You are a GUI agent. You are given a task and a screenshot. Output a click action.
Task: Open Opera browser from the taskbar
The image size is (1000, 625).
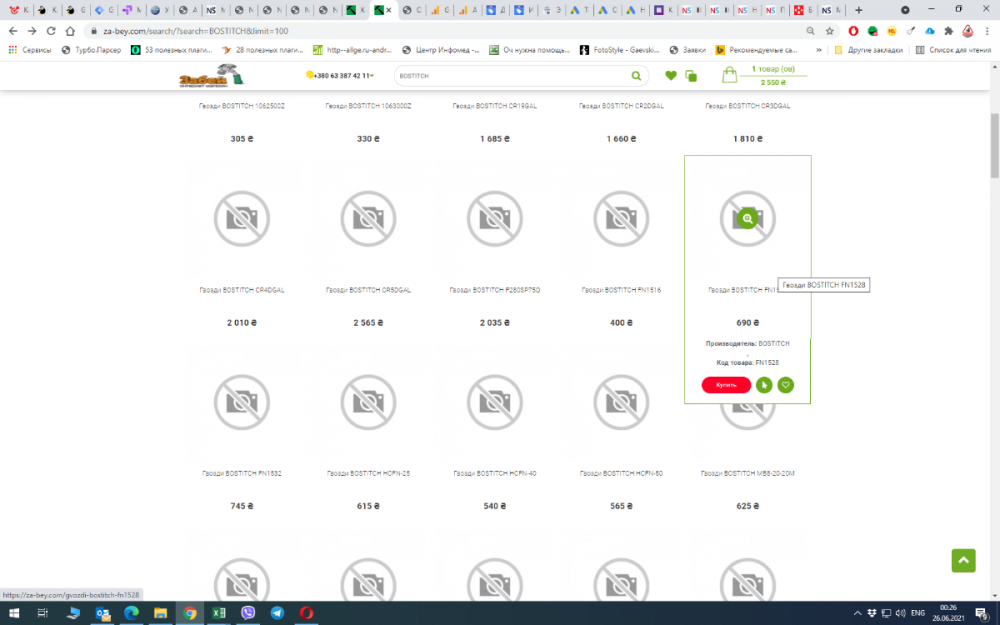[x=306, y=613]
